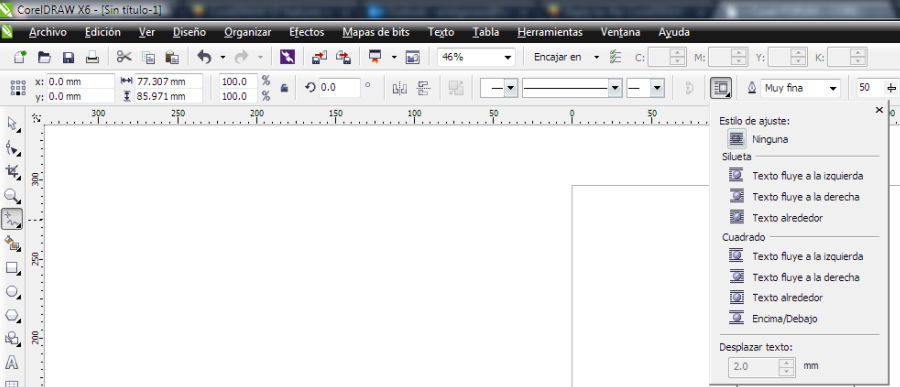Screen dimensions: 900x387
Task: Mirror the object vertically
Action: 424,88
